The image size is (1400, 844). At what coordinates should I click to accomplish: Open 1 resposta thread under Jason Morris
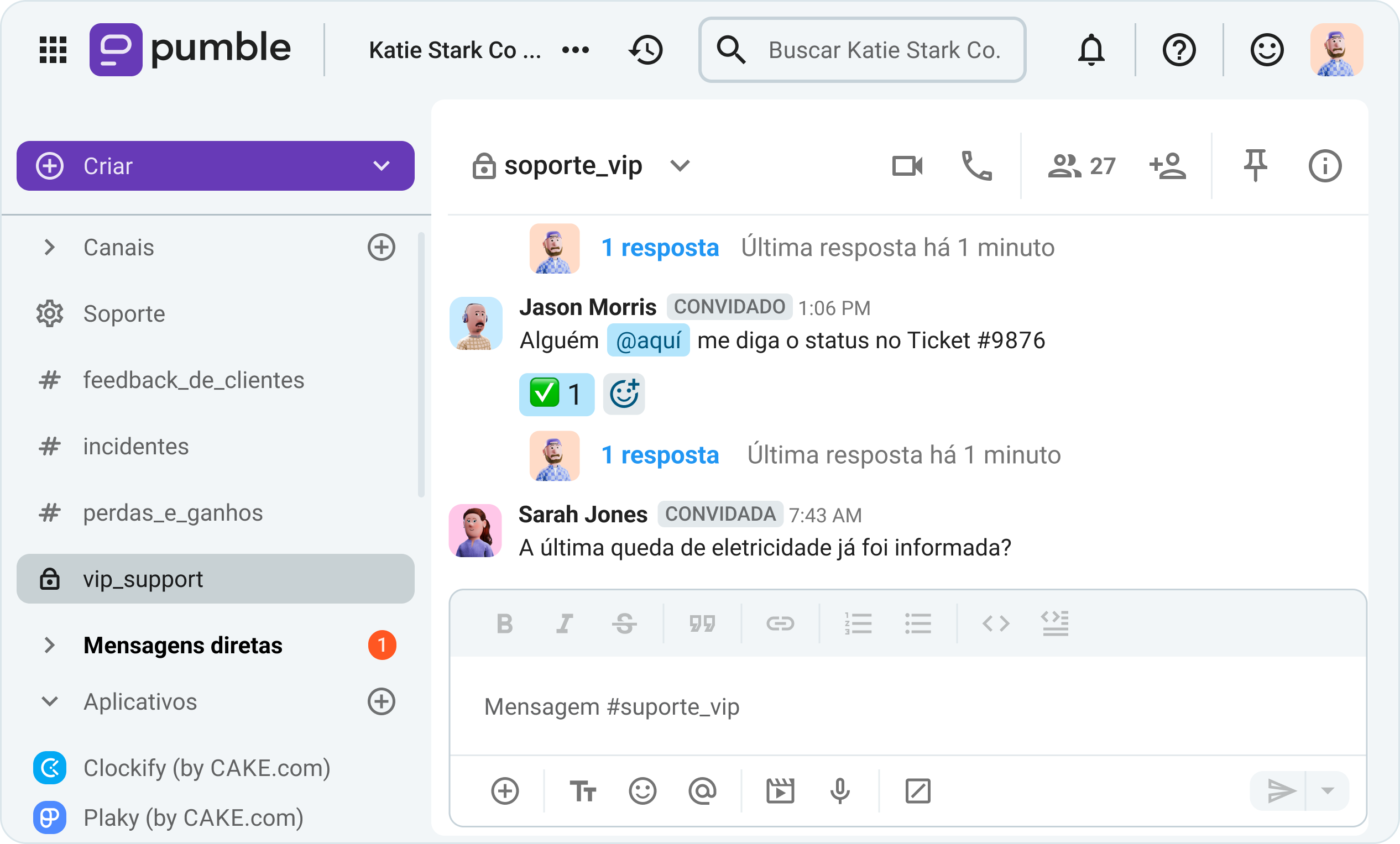coord(660,455)
